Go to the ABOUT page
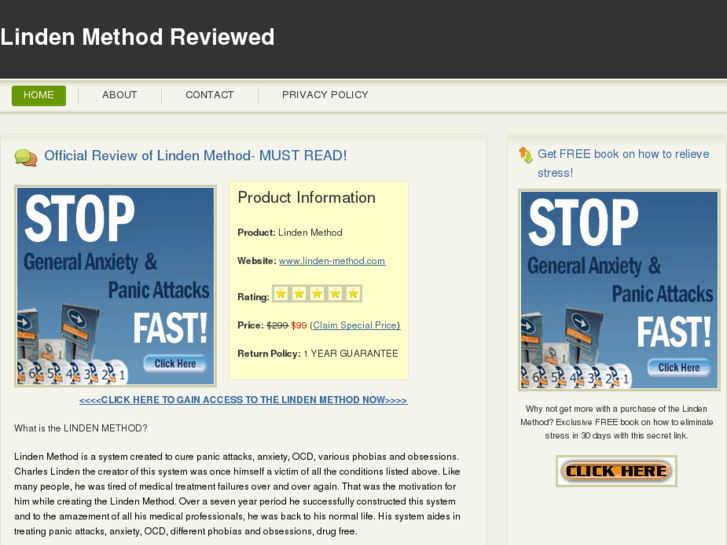 pos(120,95)
